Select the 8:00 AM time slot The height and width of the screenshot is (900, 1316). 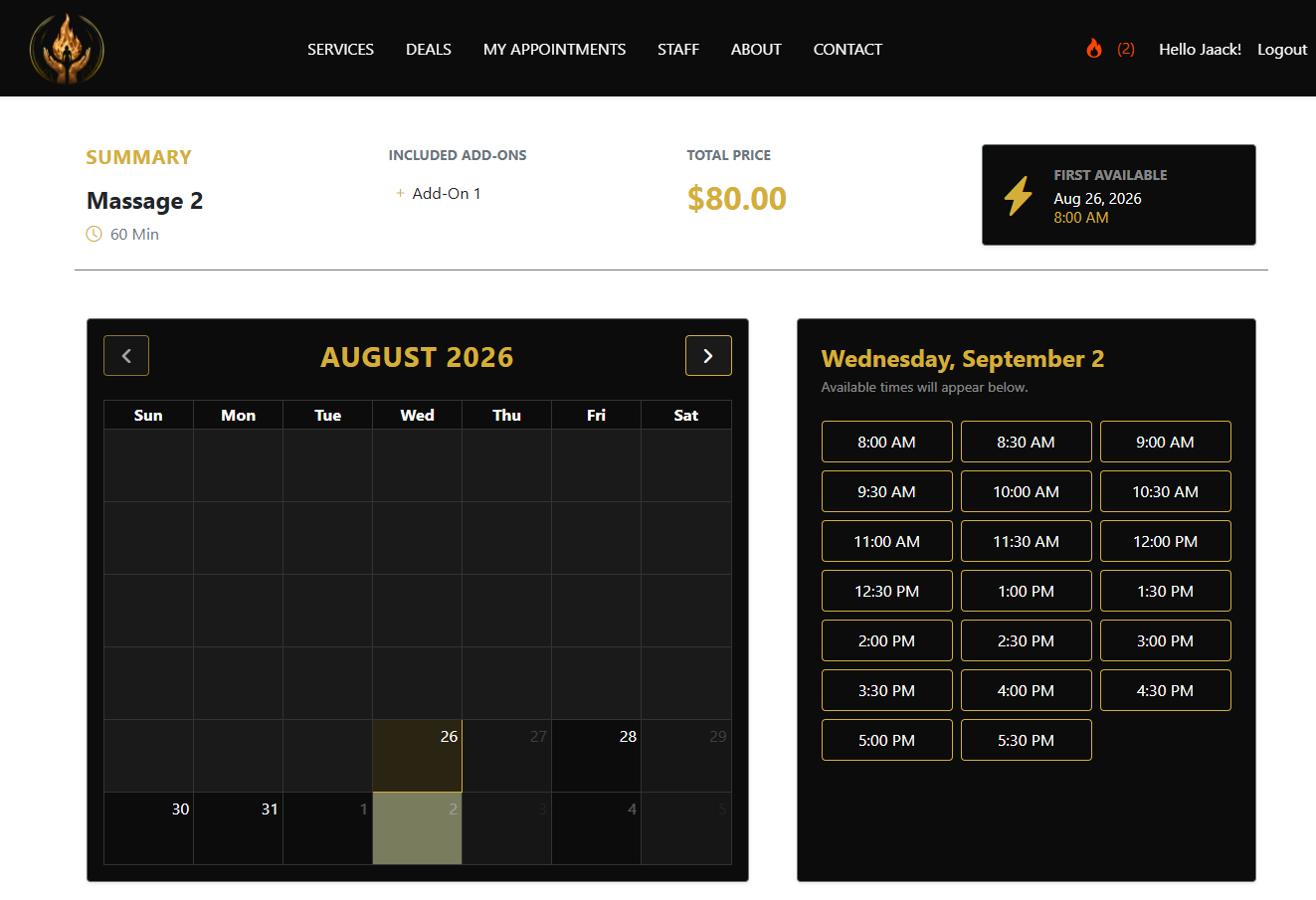click(x=887, y=442)
